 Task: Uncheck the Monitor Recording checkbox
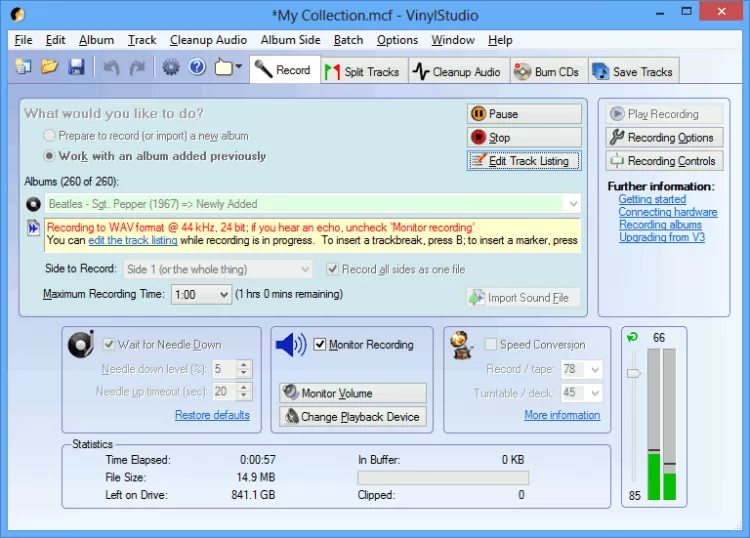[x=320, y=345]
